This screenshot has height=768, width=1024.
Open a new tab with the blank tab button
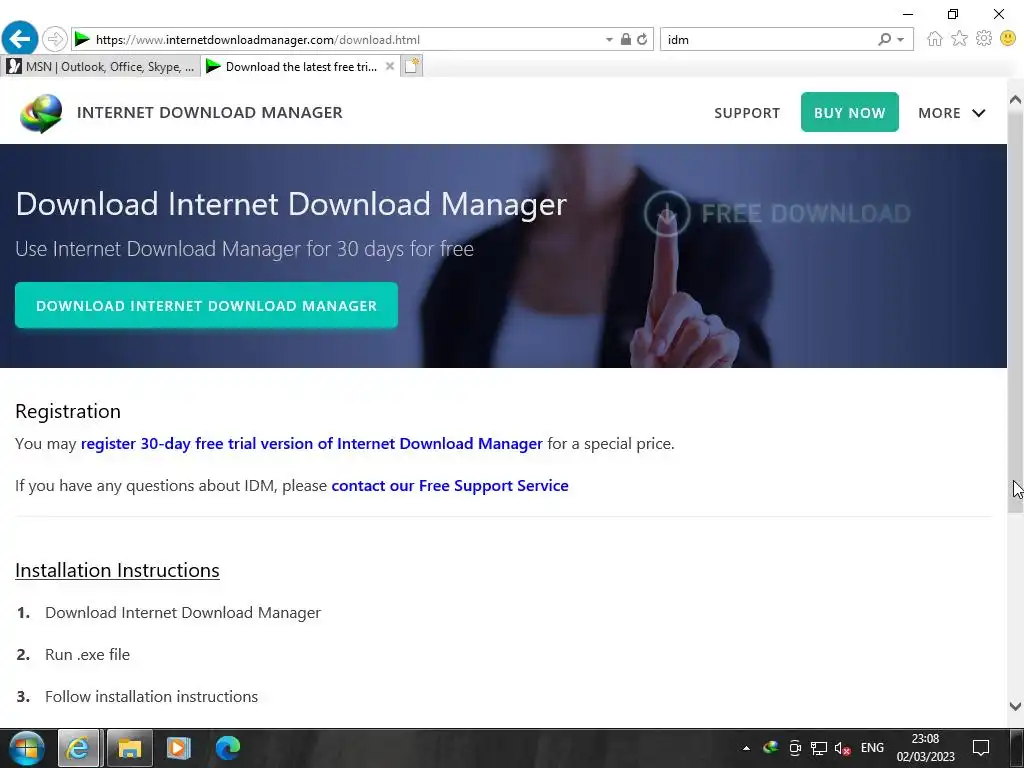point(411,66)
